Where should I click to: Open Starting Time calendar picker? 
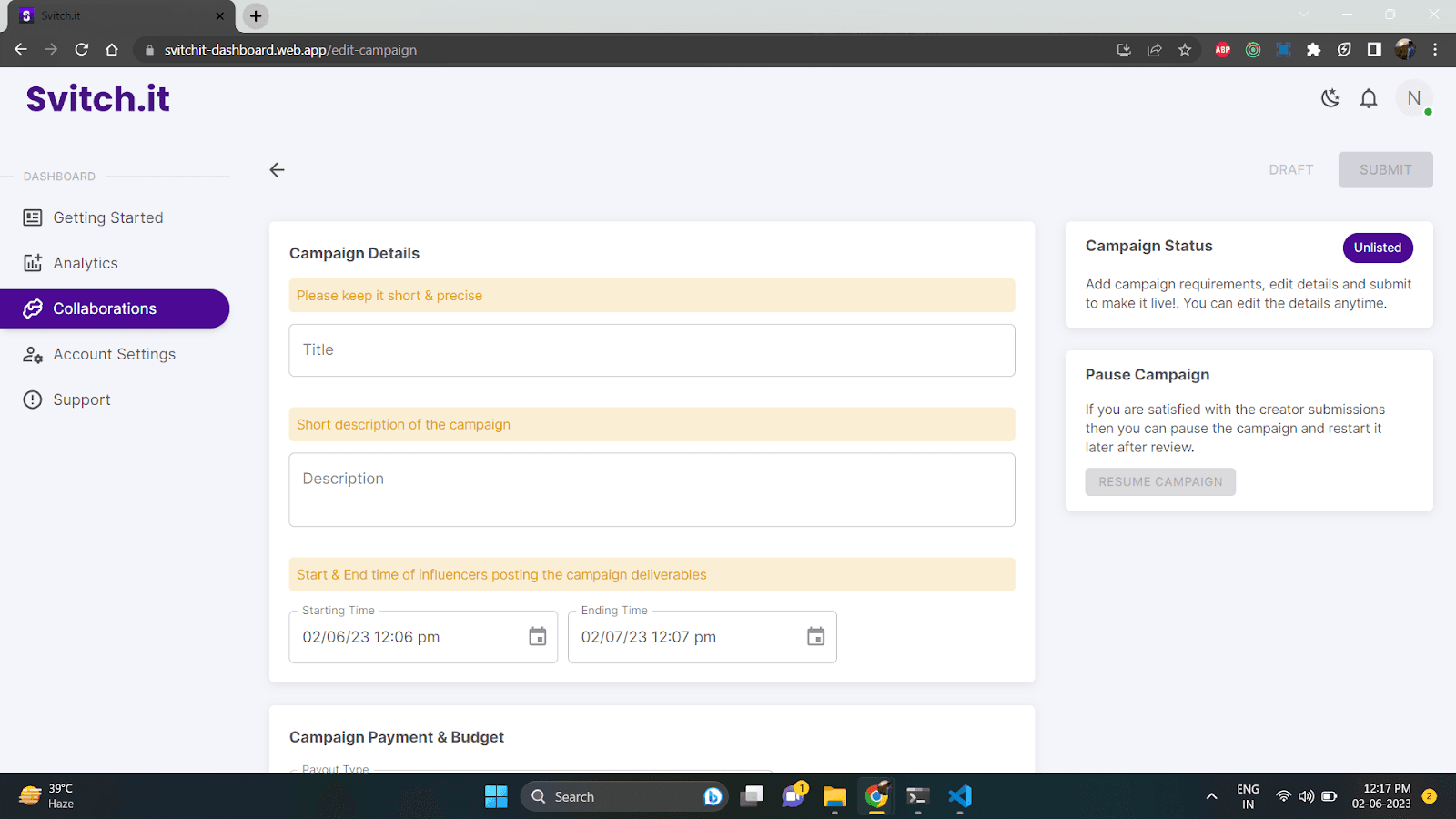click(538, 637)
